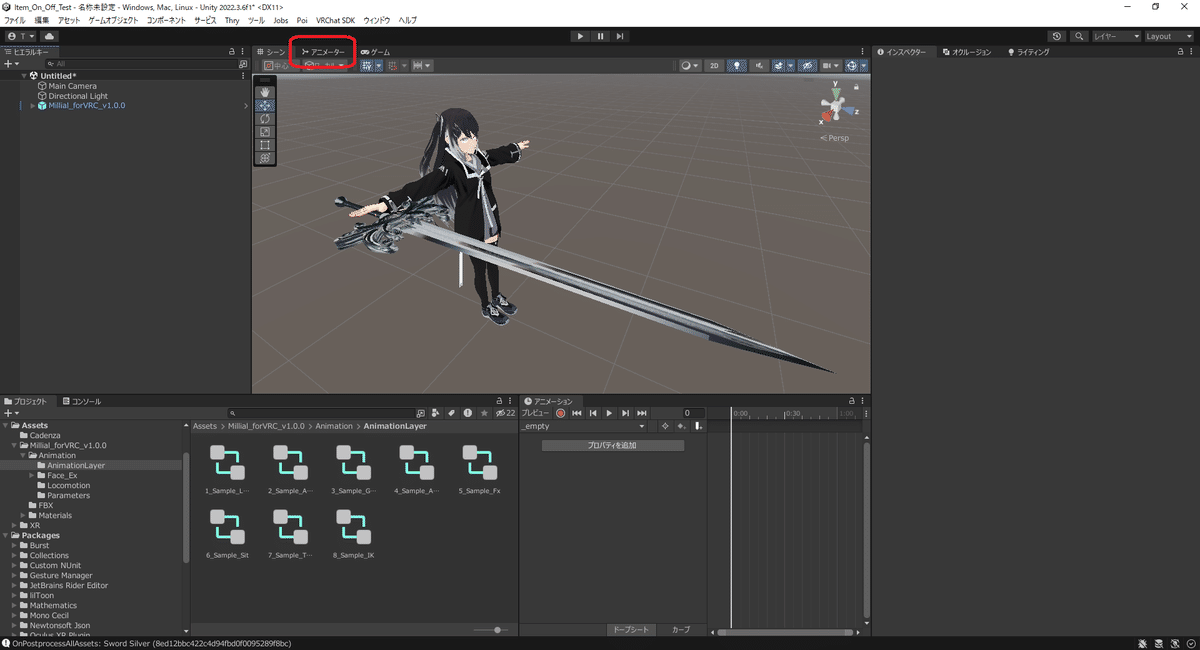Open the コンポーネント menu

(166, 20)
